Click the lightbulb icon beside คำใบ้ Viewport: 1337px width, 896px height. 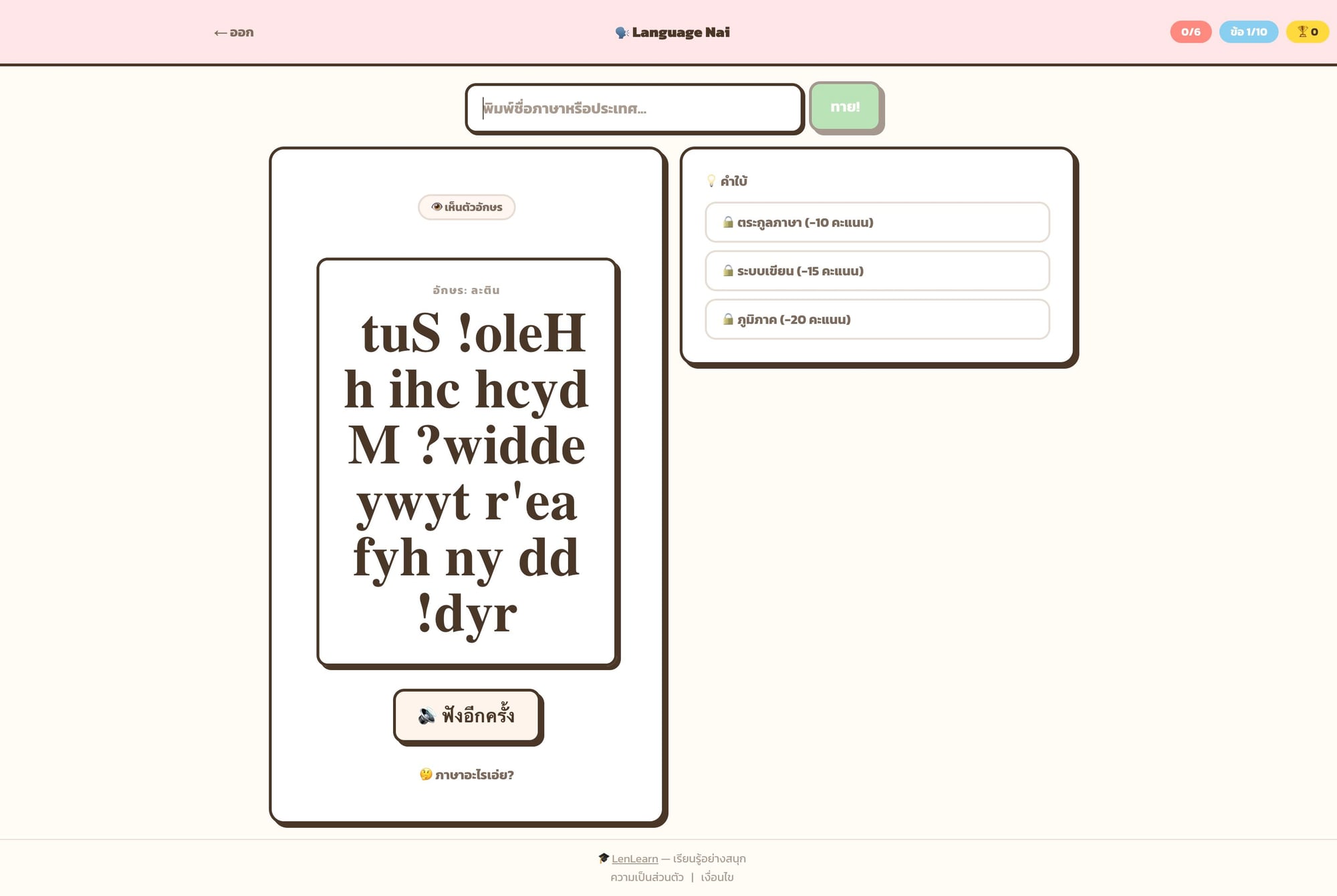[711, 181]
